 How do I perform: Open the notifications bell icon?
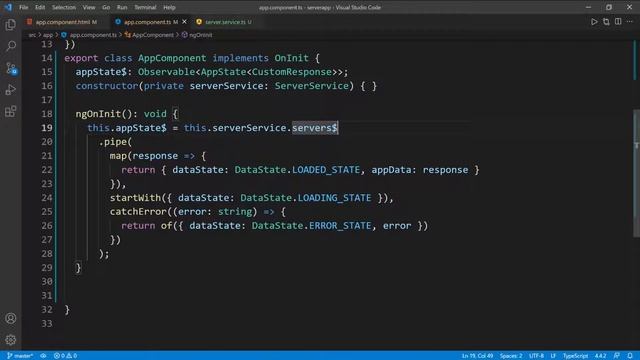point(630,356)
